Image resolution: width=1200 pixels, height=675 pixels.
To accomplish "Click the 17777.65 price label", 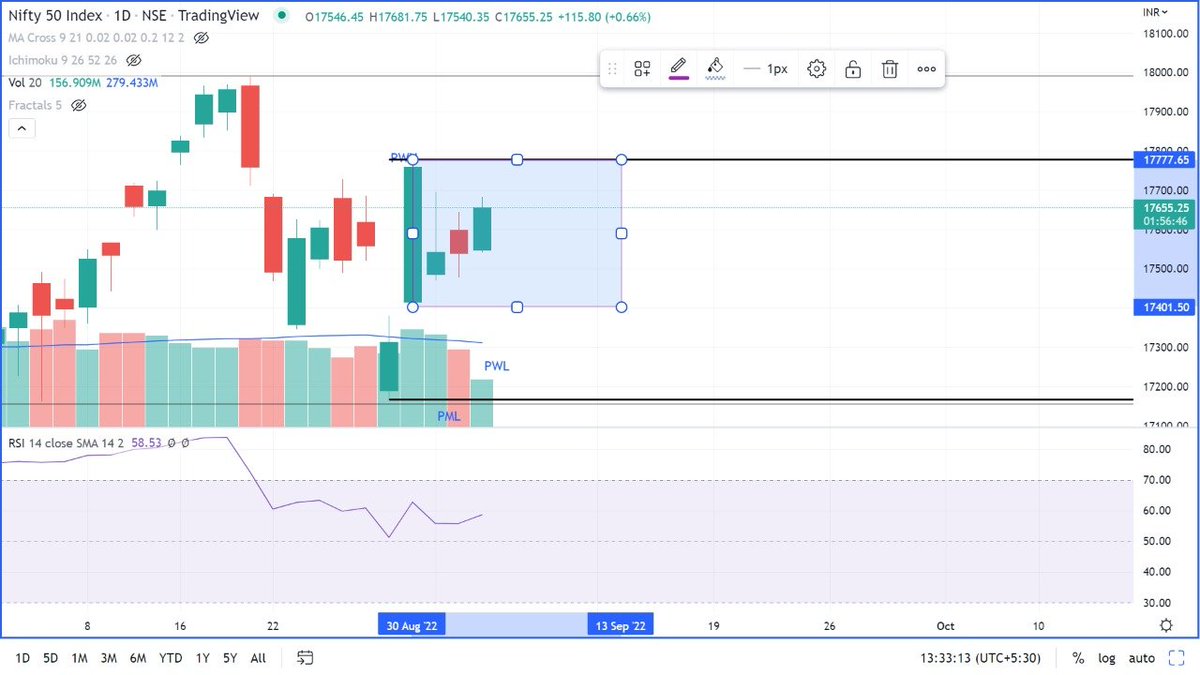I will (1163, 159).
